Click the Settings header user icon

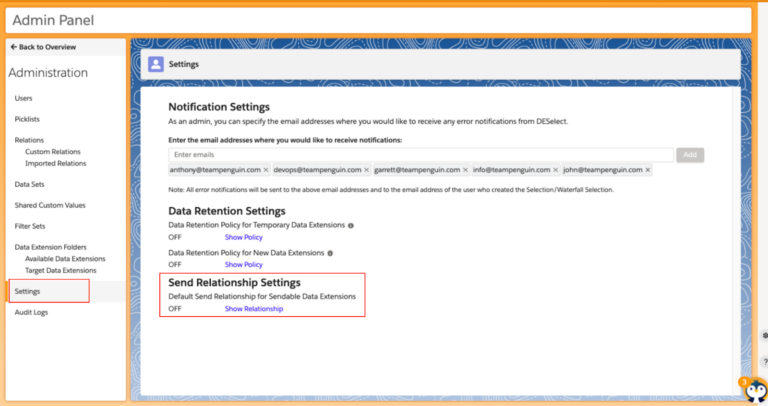[155, 64]
